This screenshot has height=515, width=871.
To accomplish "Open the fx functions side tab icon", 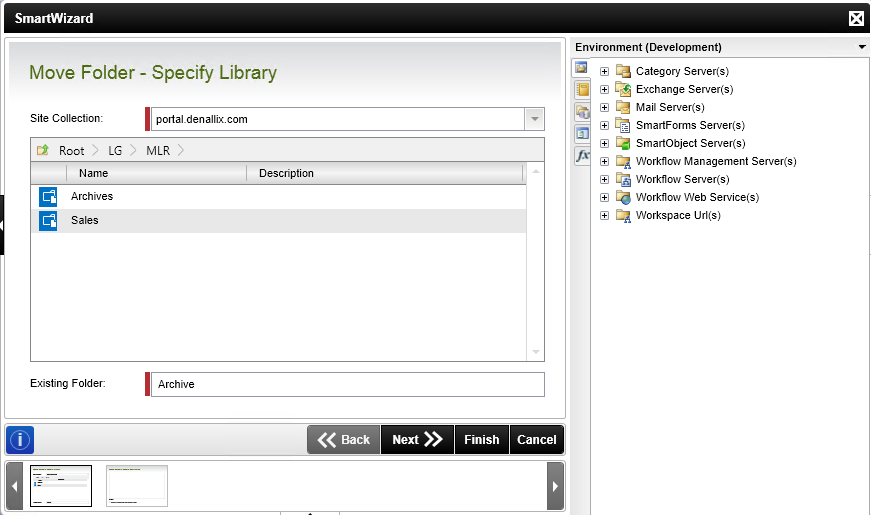I will coord(582,156).
